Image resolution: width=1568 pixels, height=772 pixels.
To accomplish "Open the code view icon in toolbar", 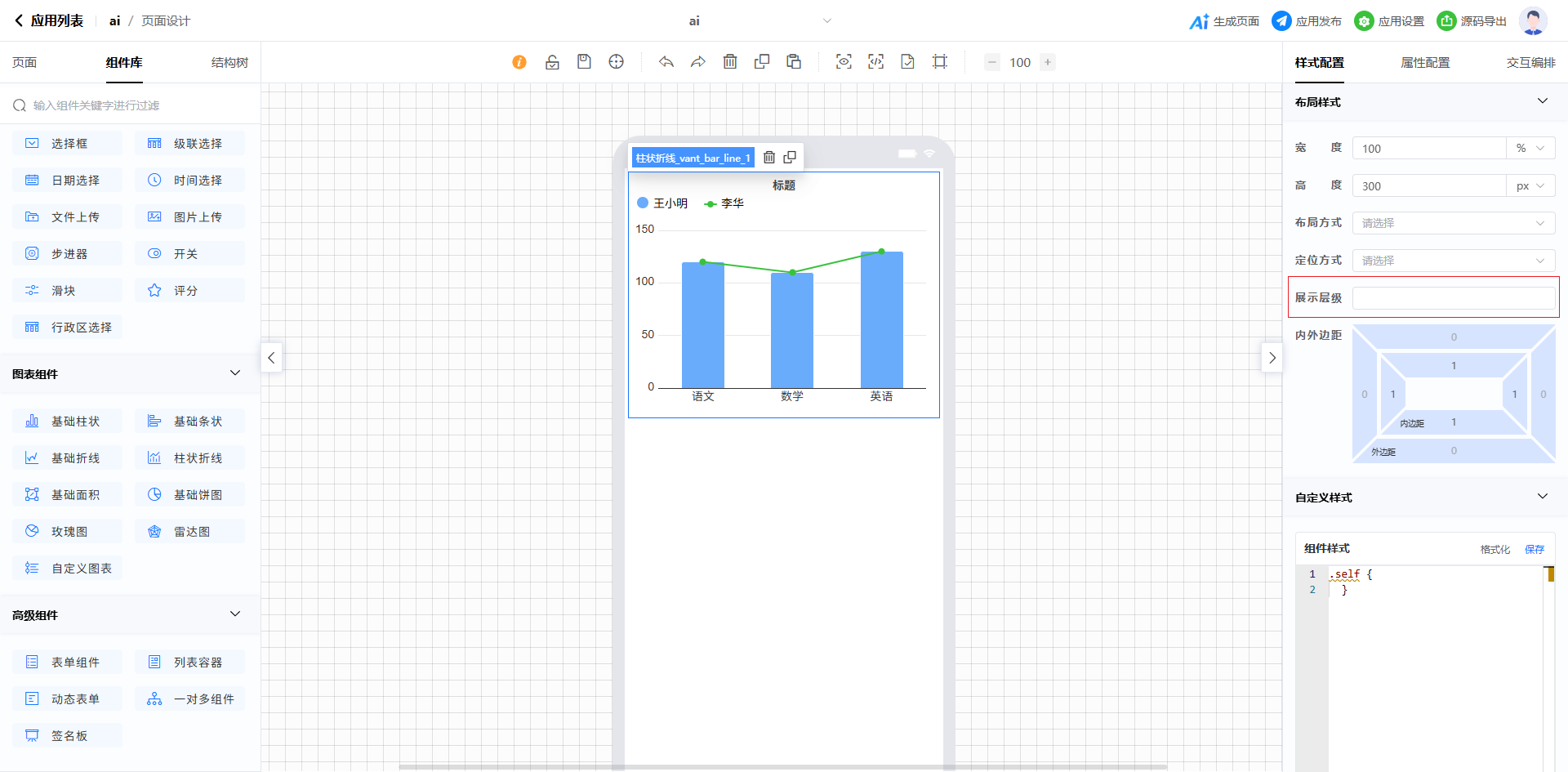I will [875, 62].
